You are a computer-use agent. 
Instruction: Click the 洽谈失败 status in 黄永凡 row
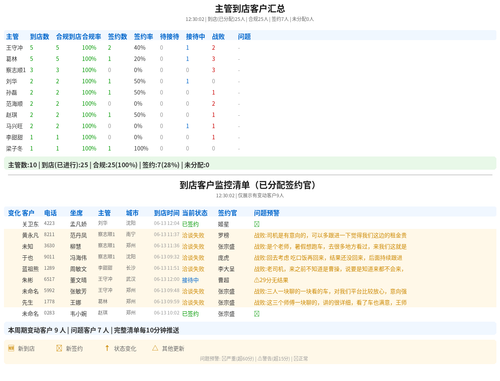click(x=193, y=235)
